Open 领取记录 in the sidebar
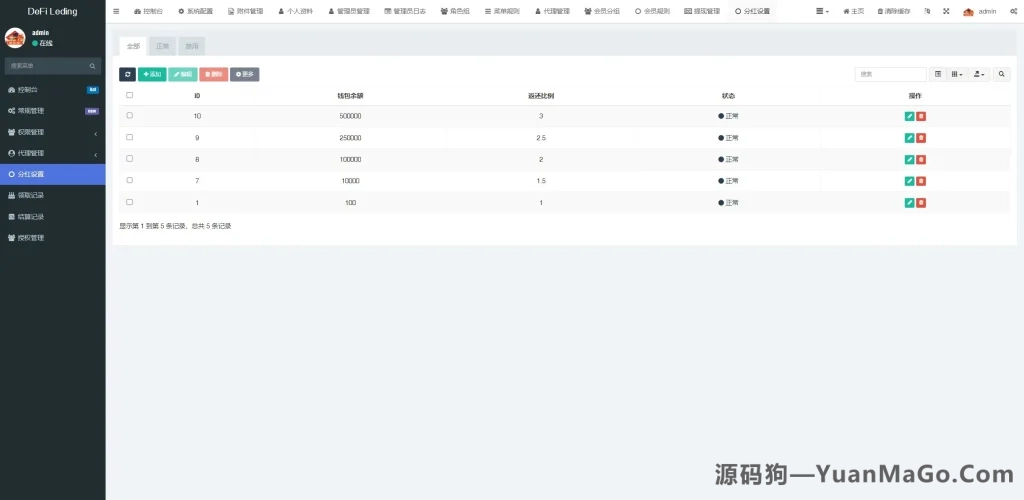 click(52, 195)
